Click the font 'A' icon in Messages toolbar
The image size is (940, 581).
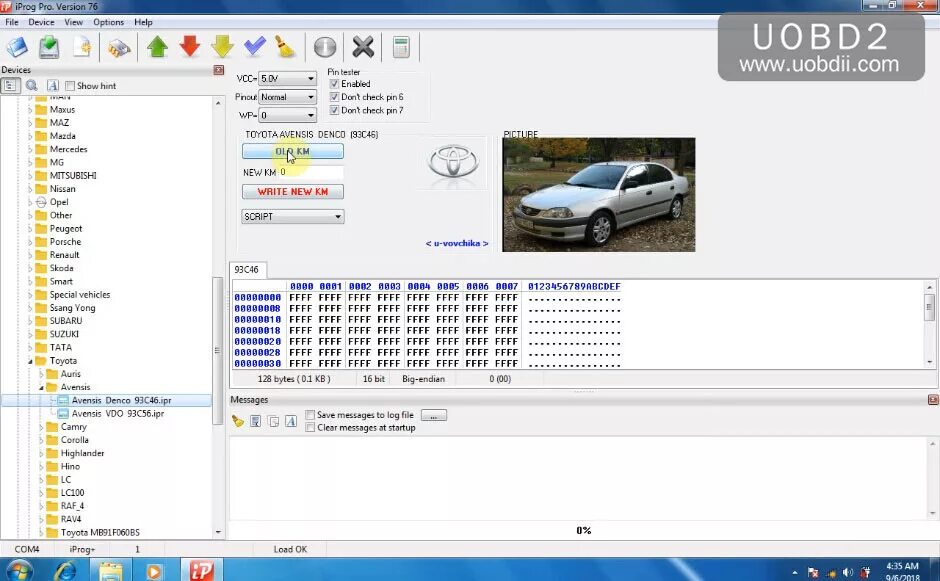291,422
